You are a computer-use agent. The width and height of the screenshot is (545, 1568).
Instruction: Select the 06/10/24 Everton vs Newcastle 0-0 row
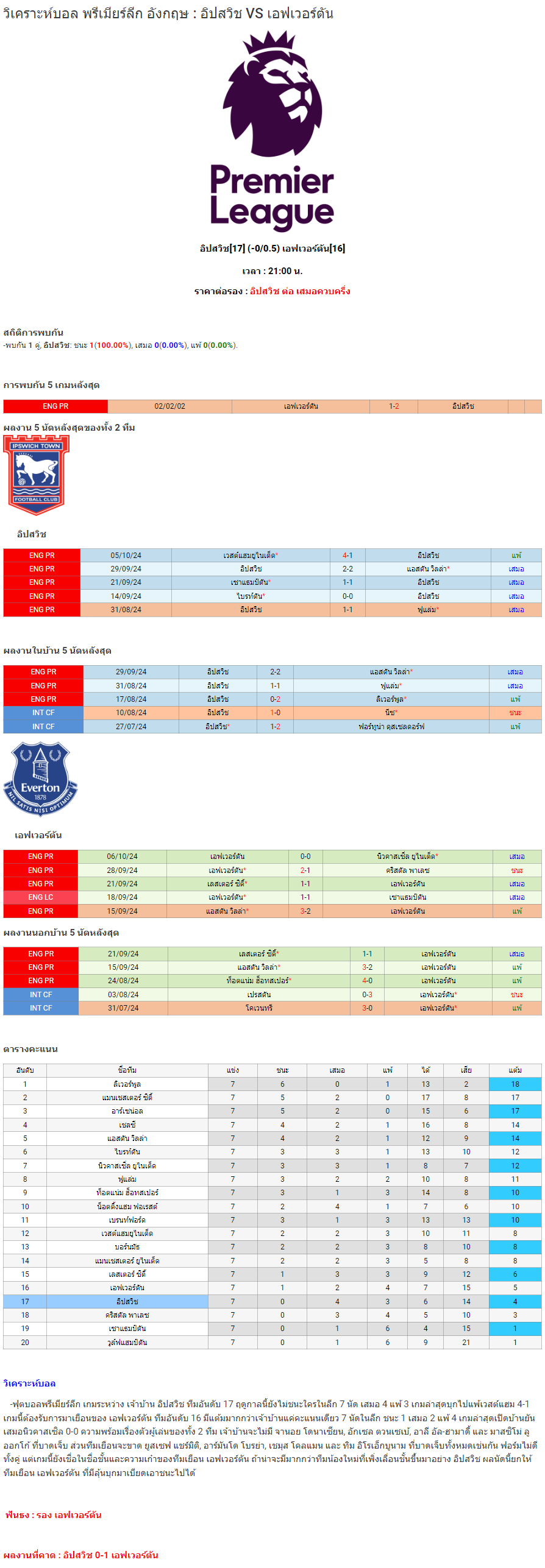coord(272,856)
